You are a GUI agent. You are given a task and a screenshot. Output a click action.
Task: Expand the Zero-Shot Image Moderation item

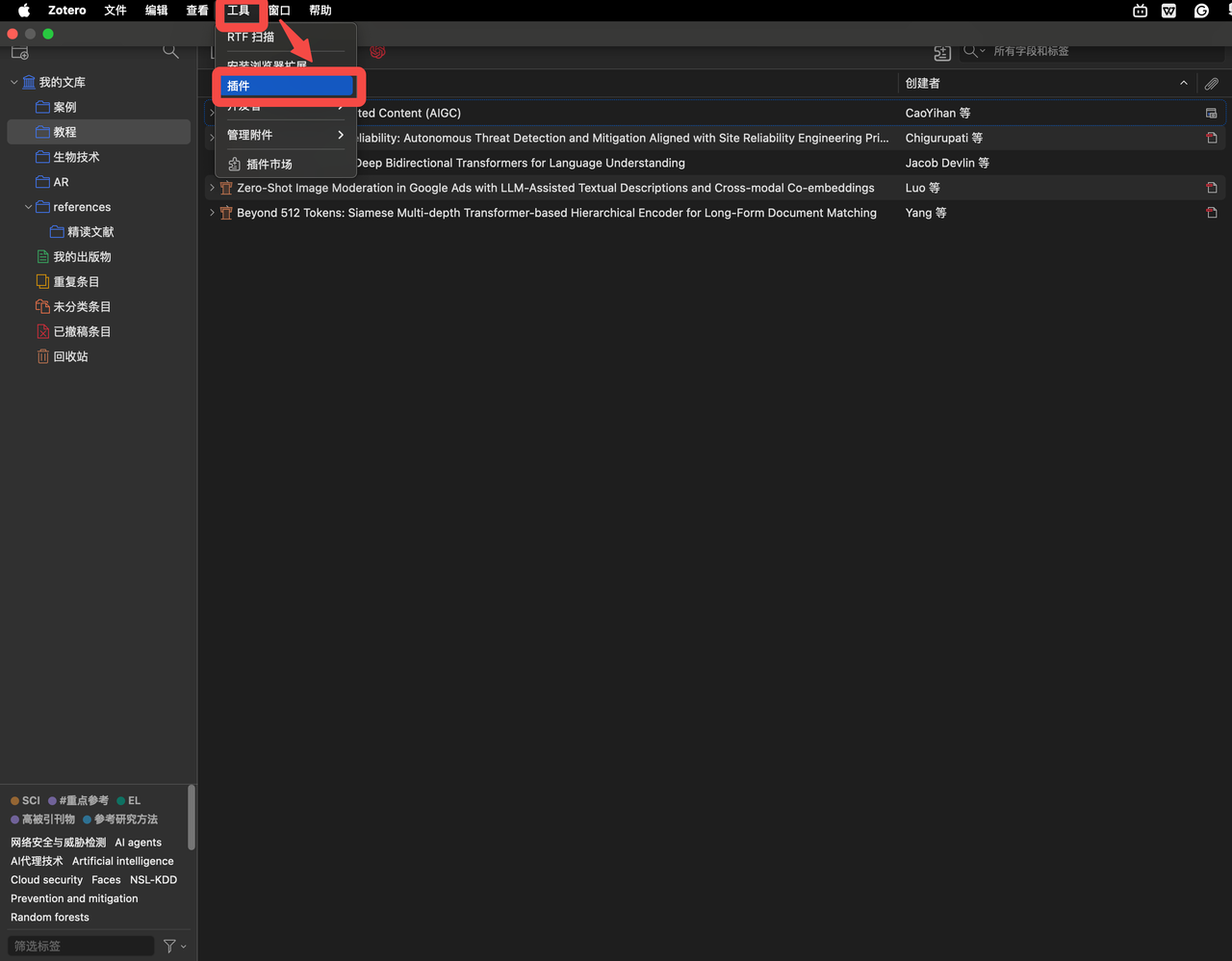212,188
